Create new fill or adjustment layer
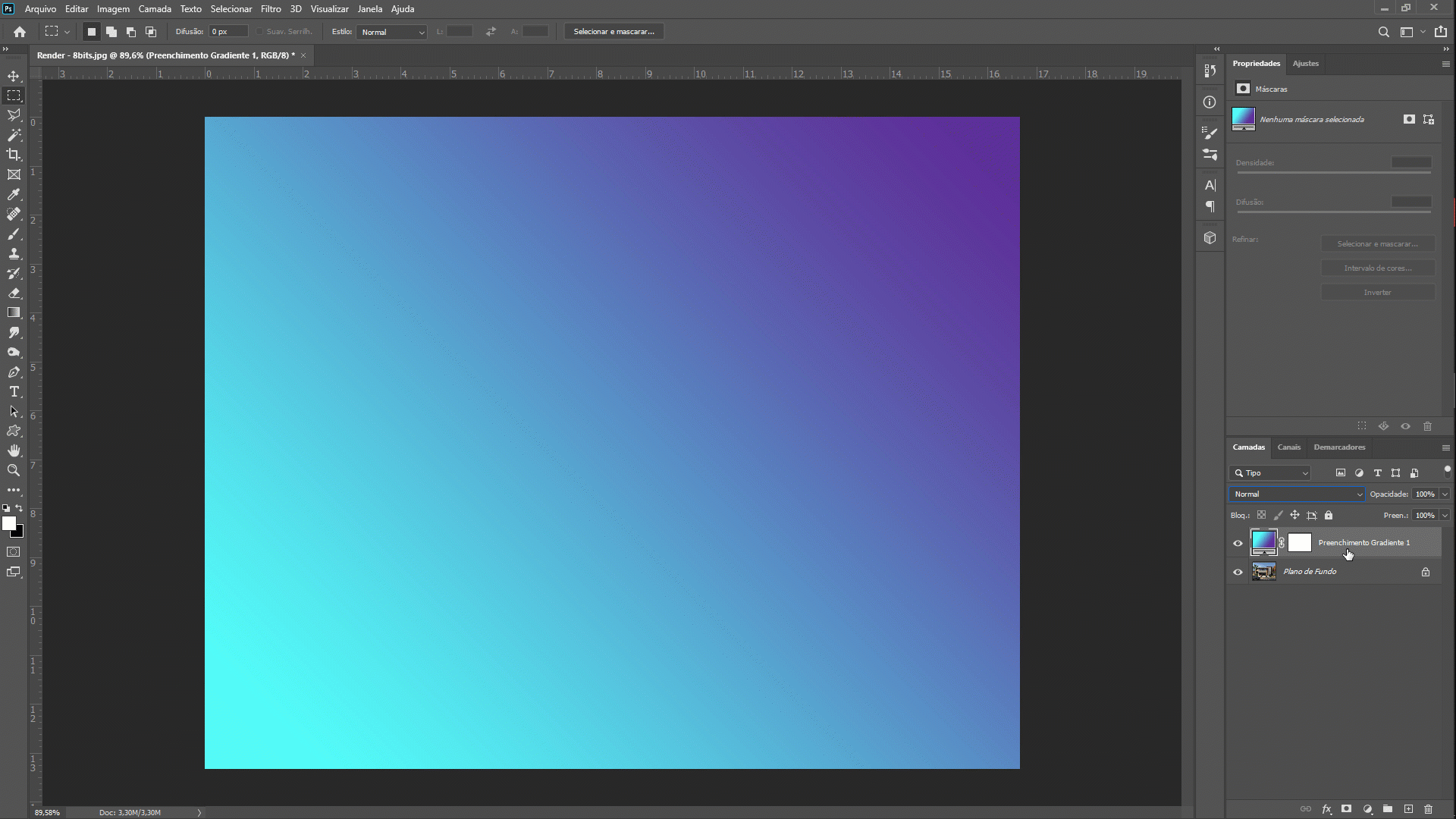Screen dimensions: 1456x819 (x=1367, y=809)
